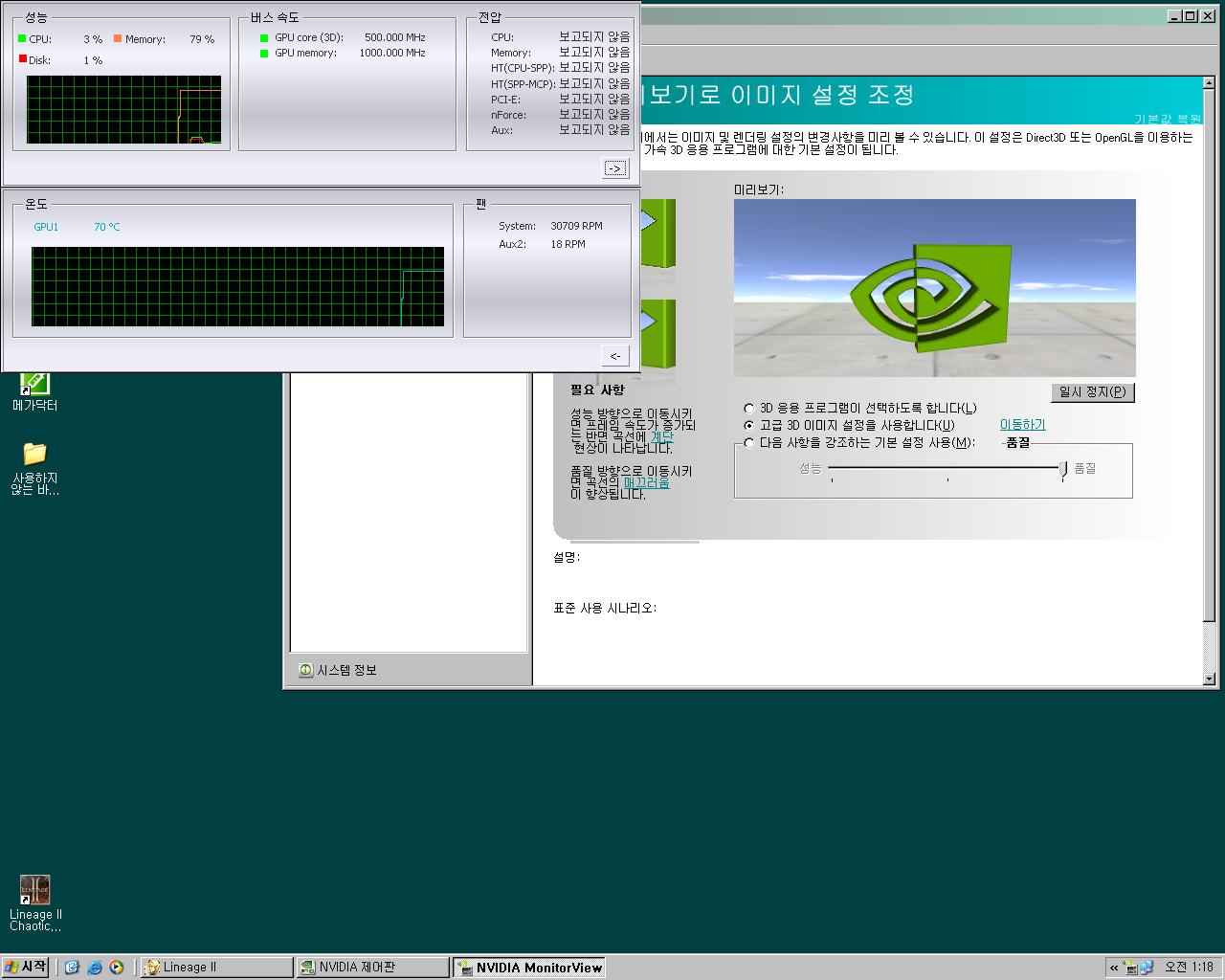This screenshot has height=980, width=1225.
Task: Click scroll down arrow in NVIDIA panel
Action: coord(1209,679)
